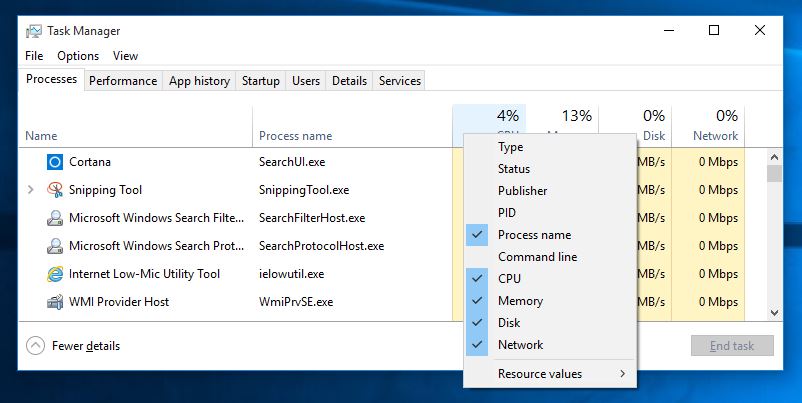This screenshot has height=403, width=802.
Task: Open the View menu
Action: point(125,56)
